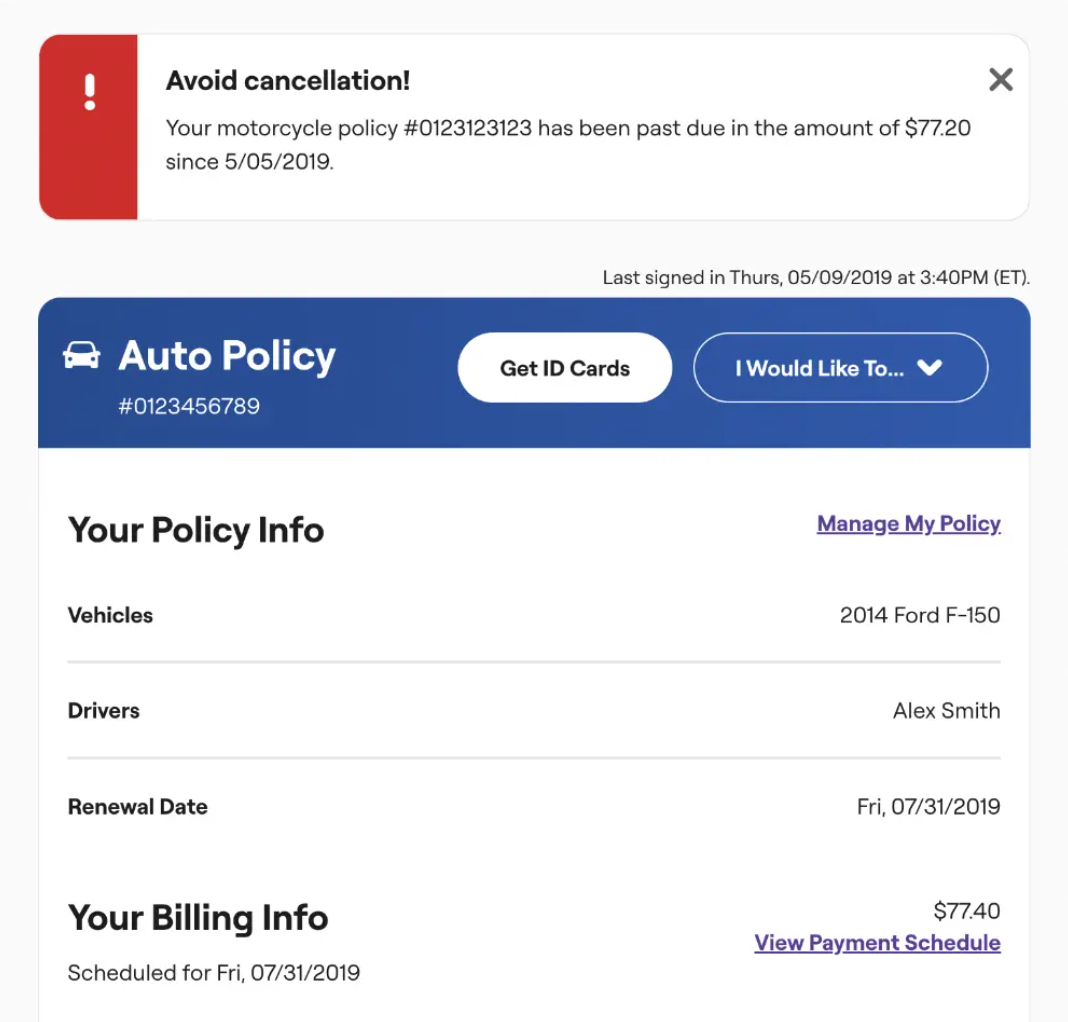The width and height of the screenshot is (1068, 1022).
Task: Follow the View Payment Schedule link
Action: [x=877, y=943]
